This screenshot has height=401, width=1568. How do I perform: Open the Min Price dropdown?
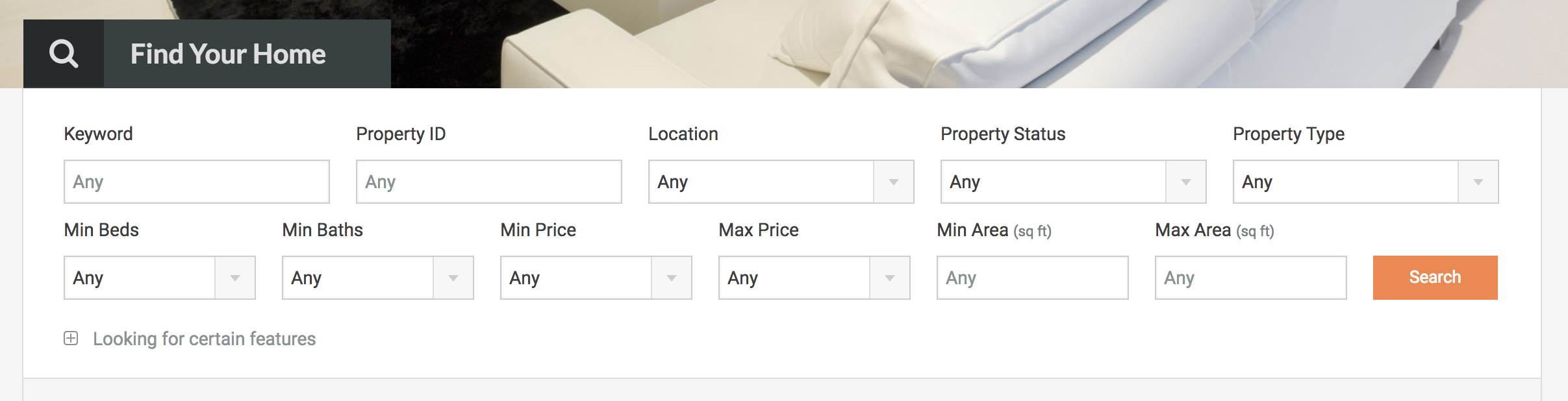point(596,278)
